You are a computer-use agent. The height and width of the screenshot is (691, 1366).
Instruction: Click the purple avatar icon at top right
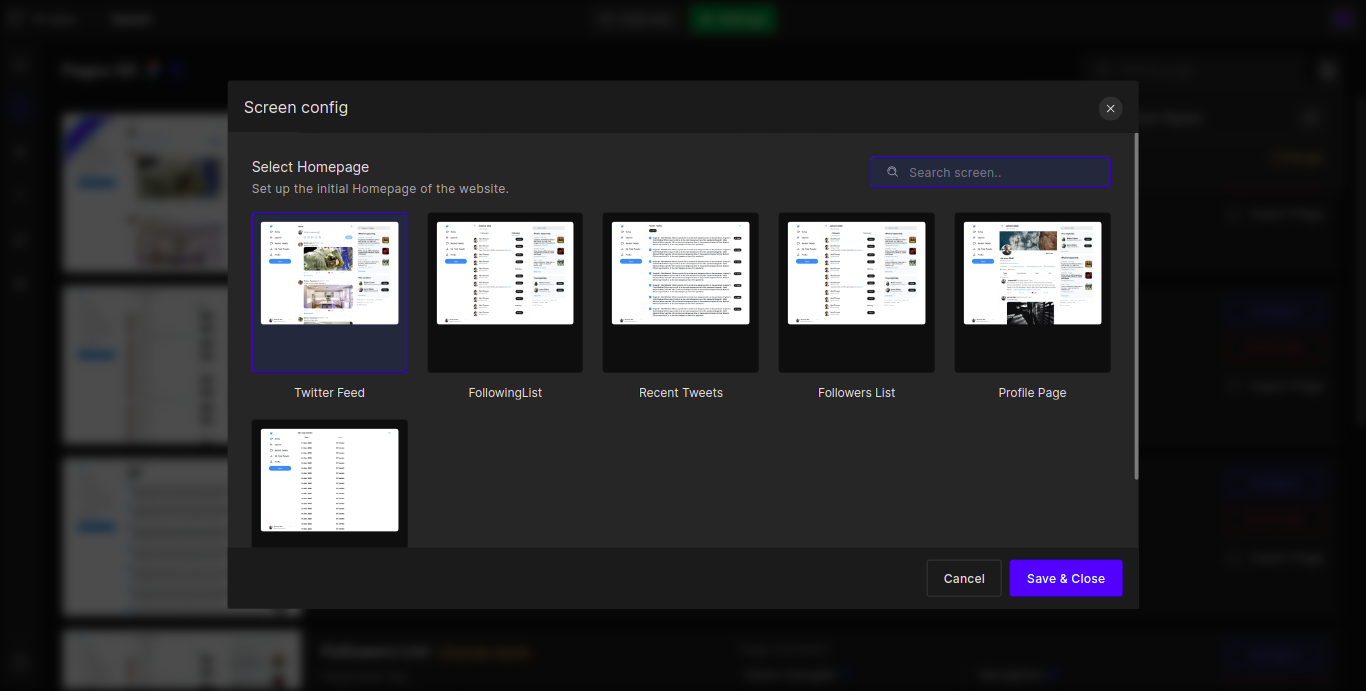pos(1341,19)
